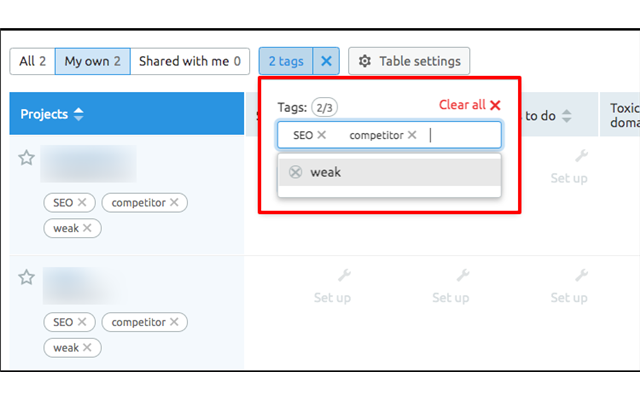
Task: Clear all selected tags
Action: click(469, 105)
